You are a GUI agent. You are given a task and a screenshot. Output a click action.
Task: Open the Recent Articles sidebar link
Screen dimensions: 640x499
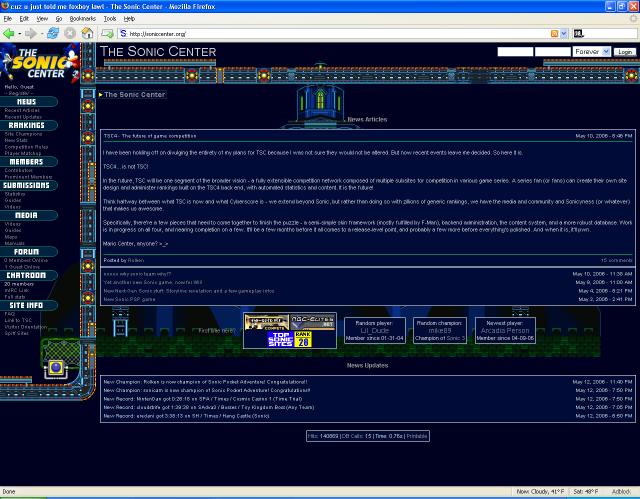(x=22, y=110)
